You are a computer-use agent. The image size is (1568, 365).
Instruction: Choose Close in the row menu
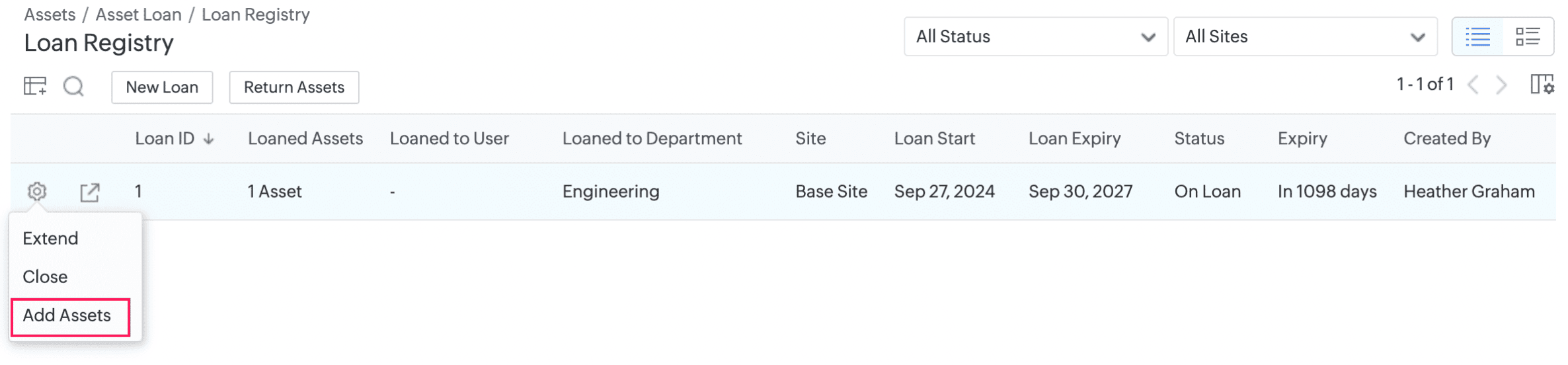45,276
